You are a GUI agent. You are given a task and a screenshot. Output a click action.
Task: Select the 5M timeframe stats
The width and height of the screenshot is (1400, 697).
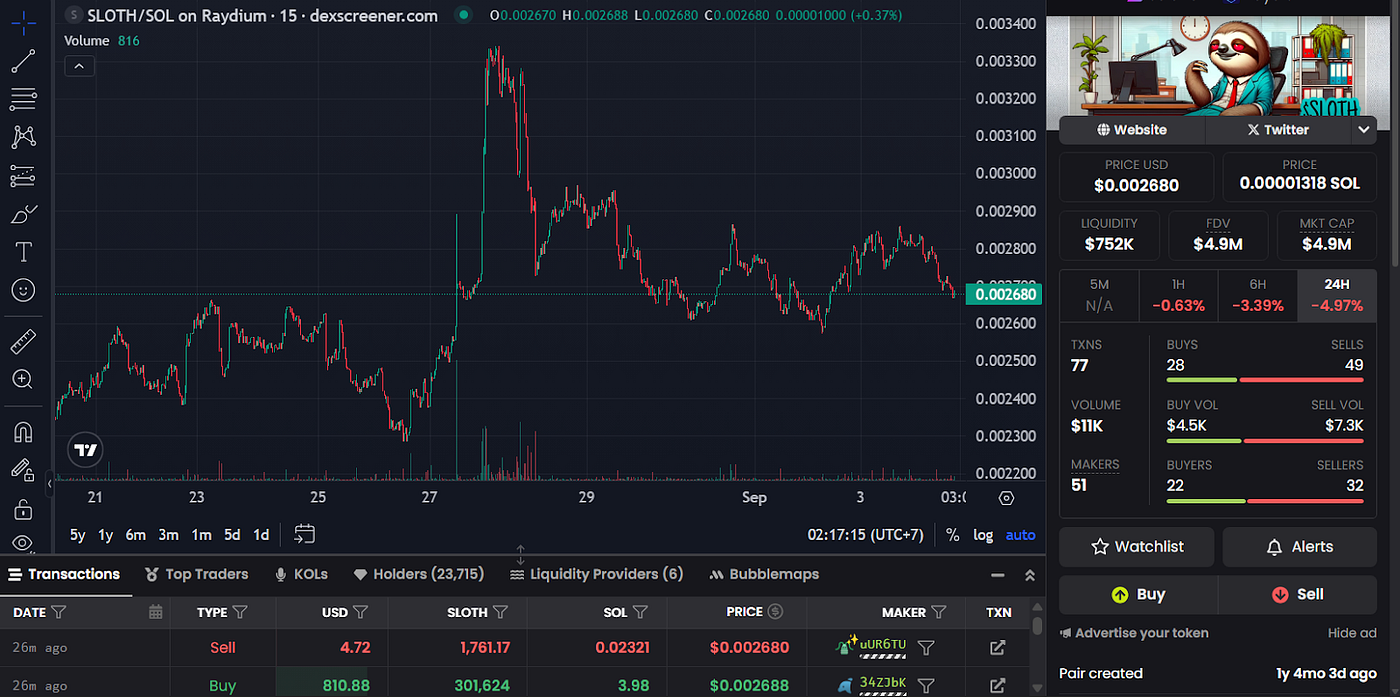(1099, 296)
